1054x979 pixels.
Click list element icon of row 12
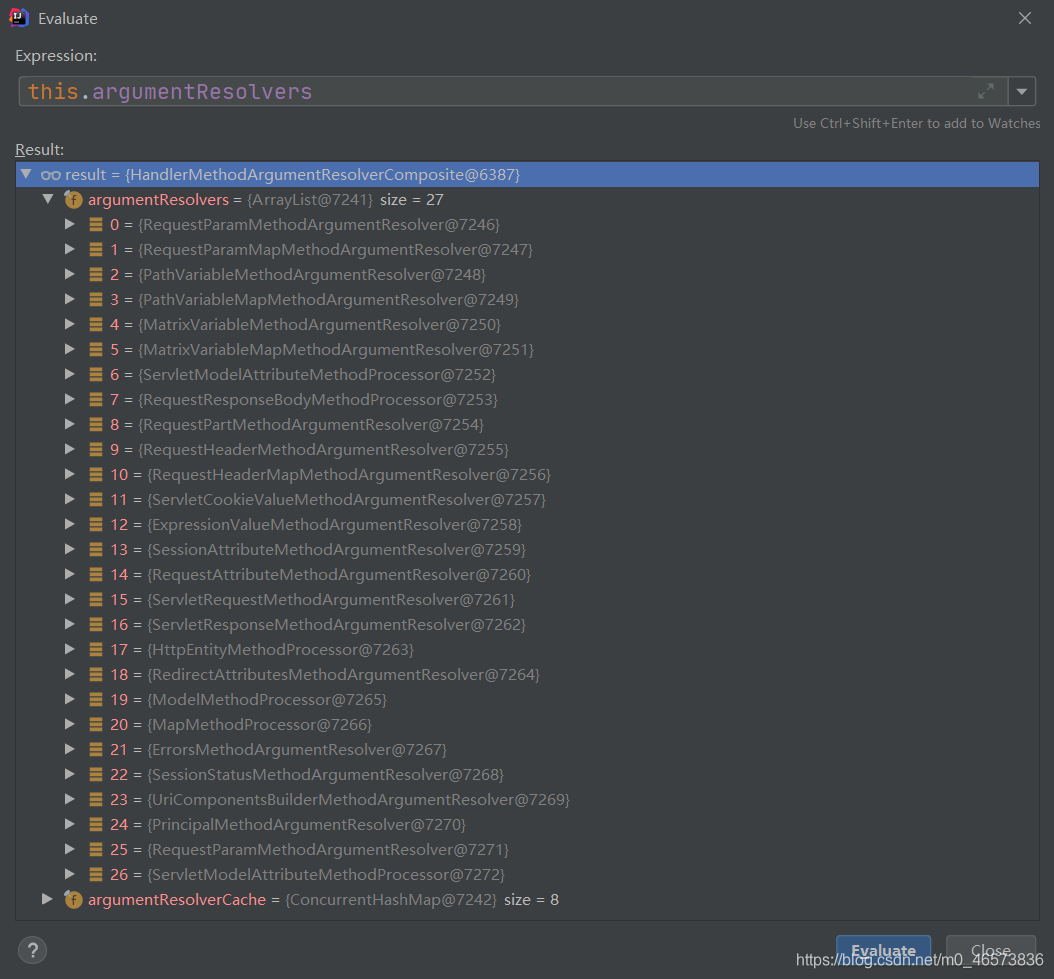[x=96, y=524]
